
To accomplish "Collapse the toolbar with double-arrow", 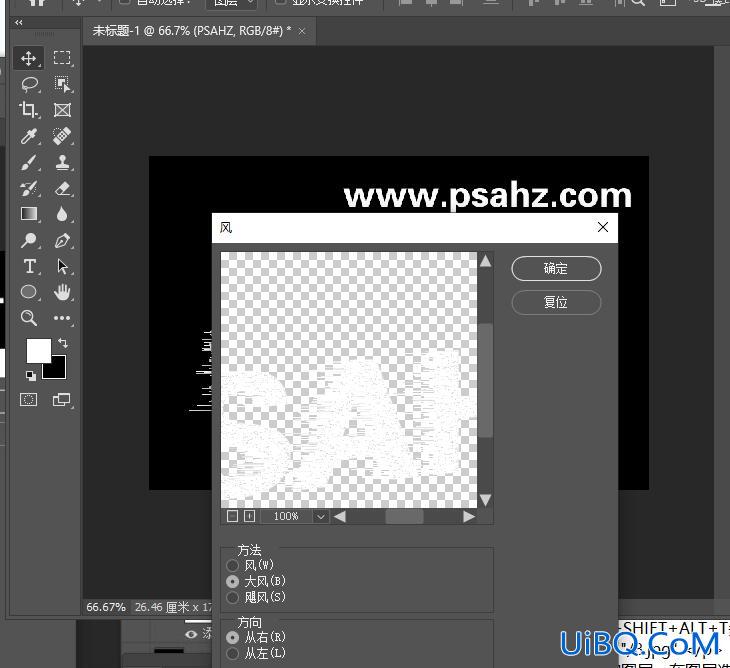I will 19,22.
